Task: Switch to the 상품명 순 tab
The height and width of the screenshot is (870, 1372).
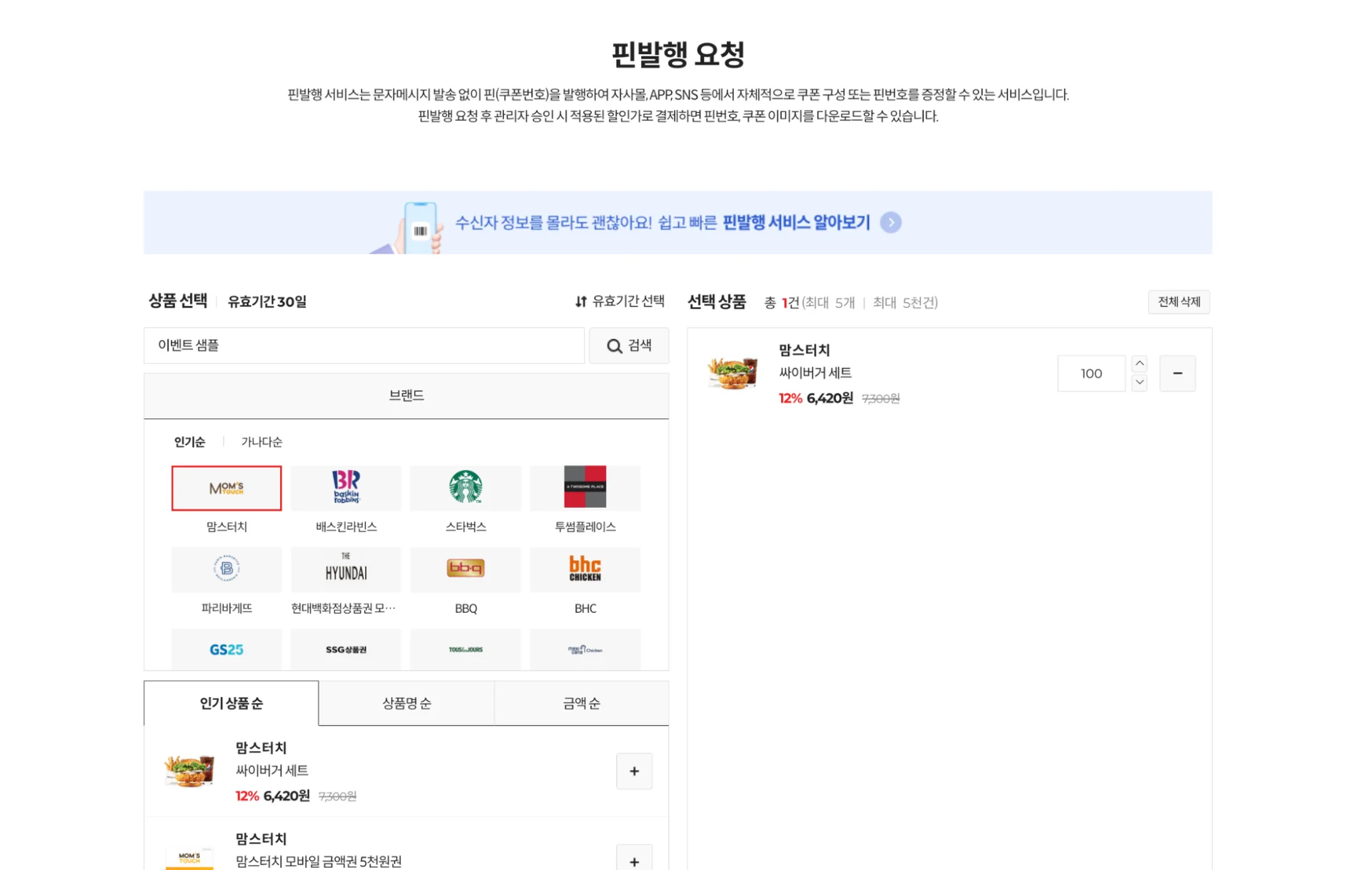Action: point(406,703)
